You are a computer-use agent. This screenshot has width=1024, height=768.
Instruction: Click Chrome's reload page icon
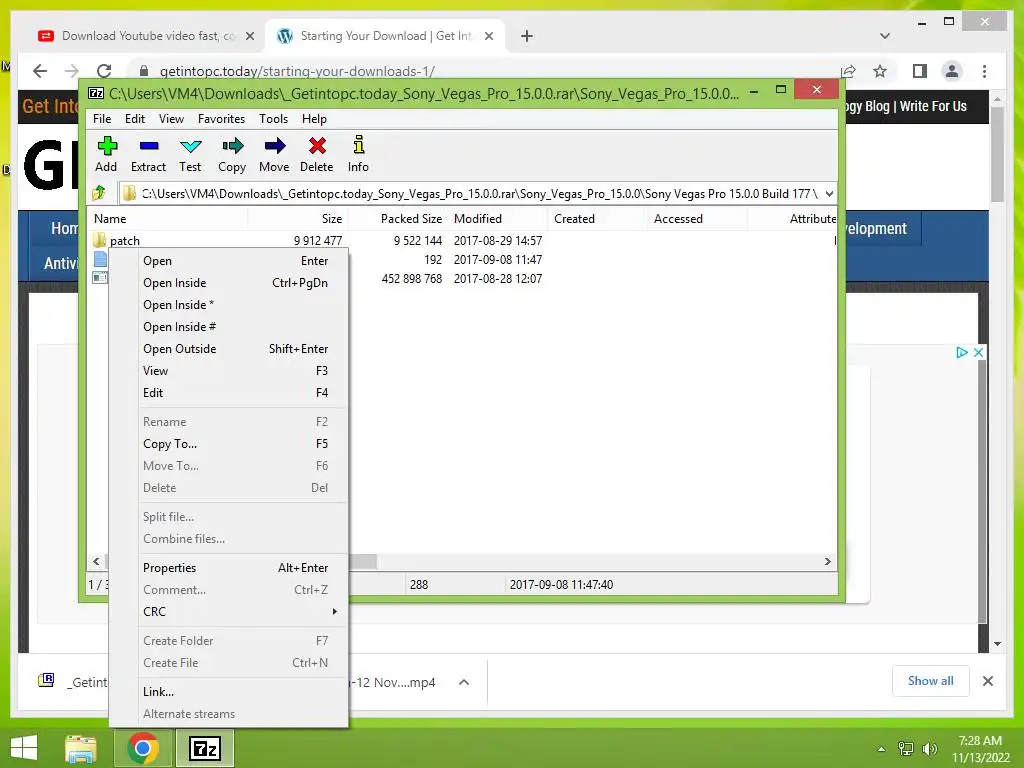click(104, 71)
